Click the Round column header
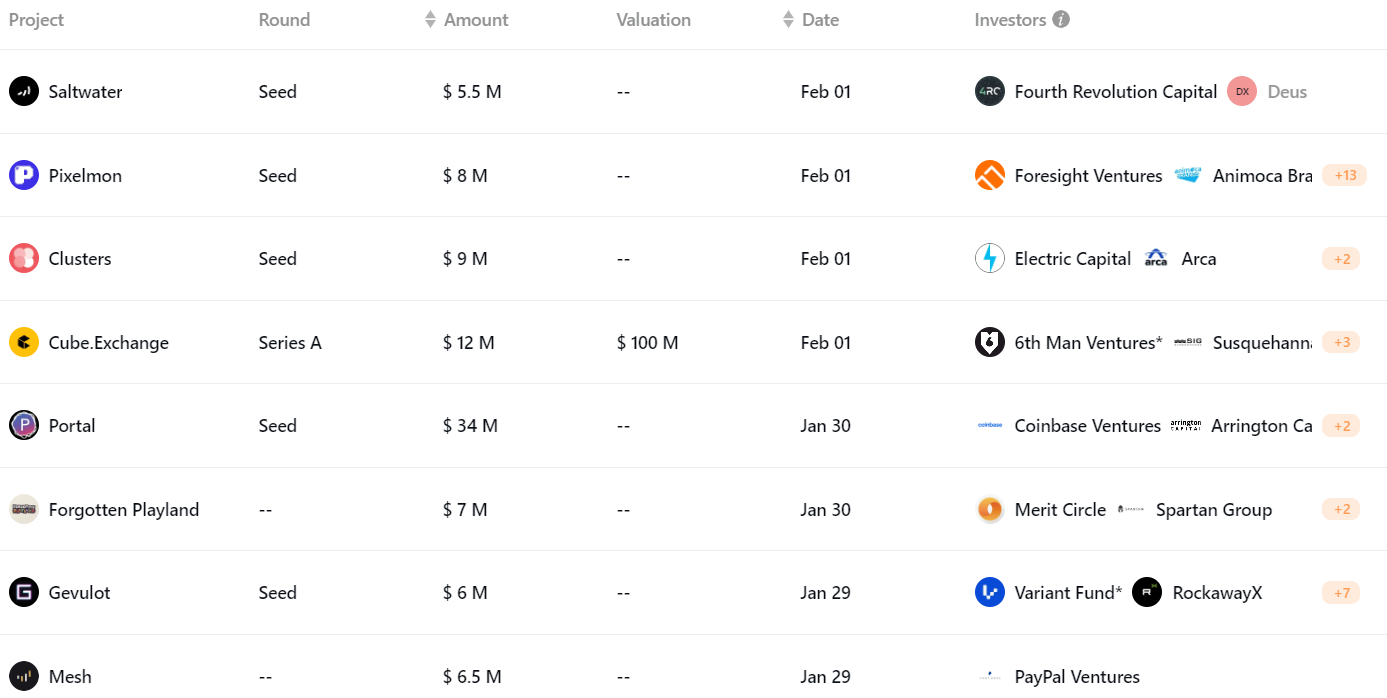 click(284, 20)
